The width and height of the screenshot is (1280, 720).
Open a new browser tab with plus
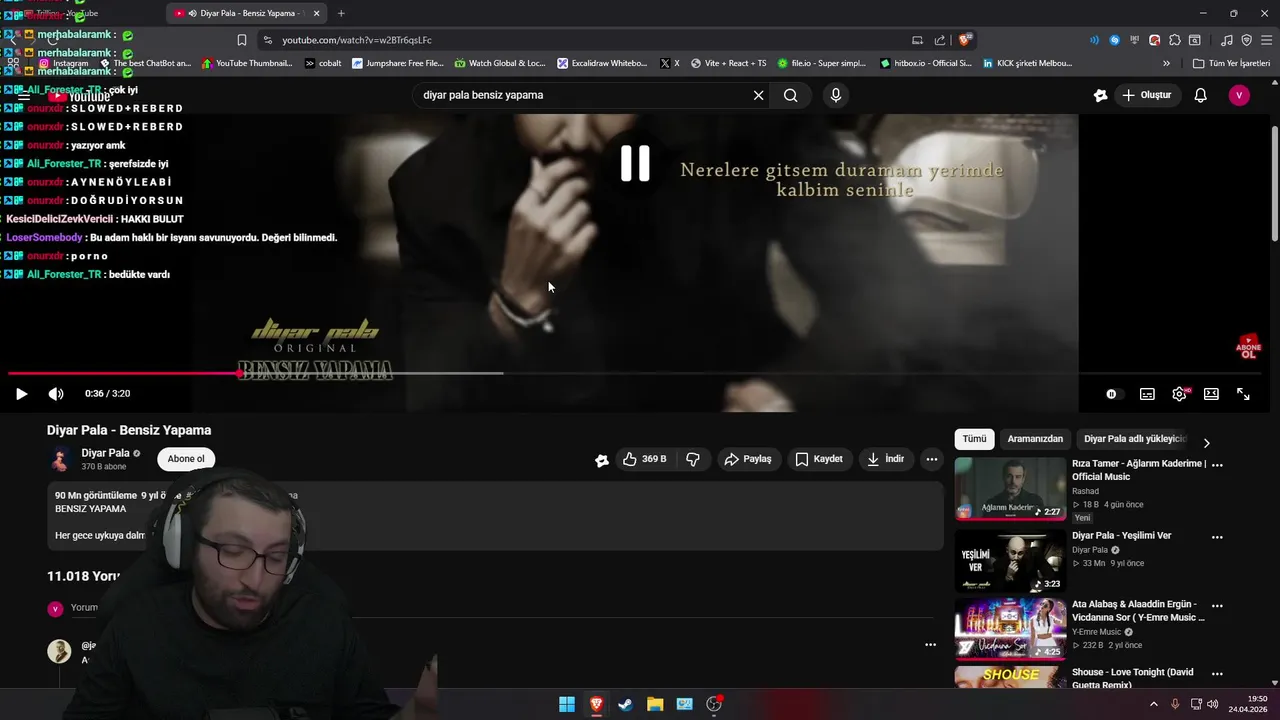click(x=341, y=13)
